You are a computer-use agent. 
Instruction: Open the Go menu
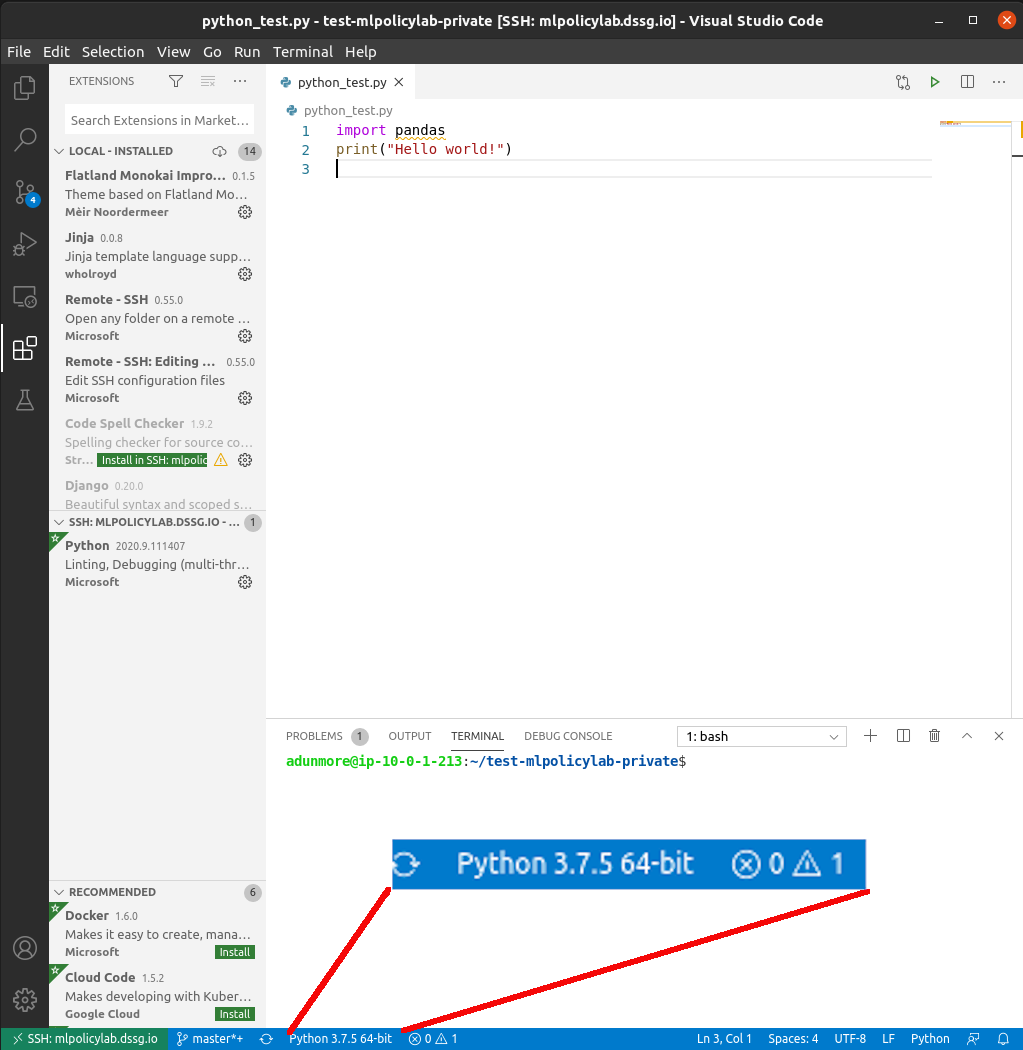[x=212, y=52]
